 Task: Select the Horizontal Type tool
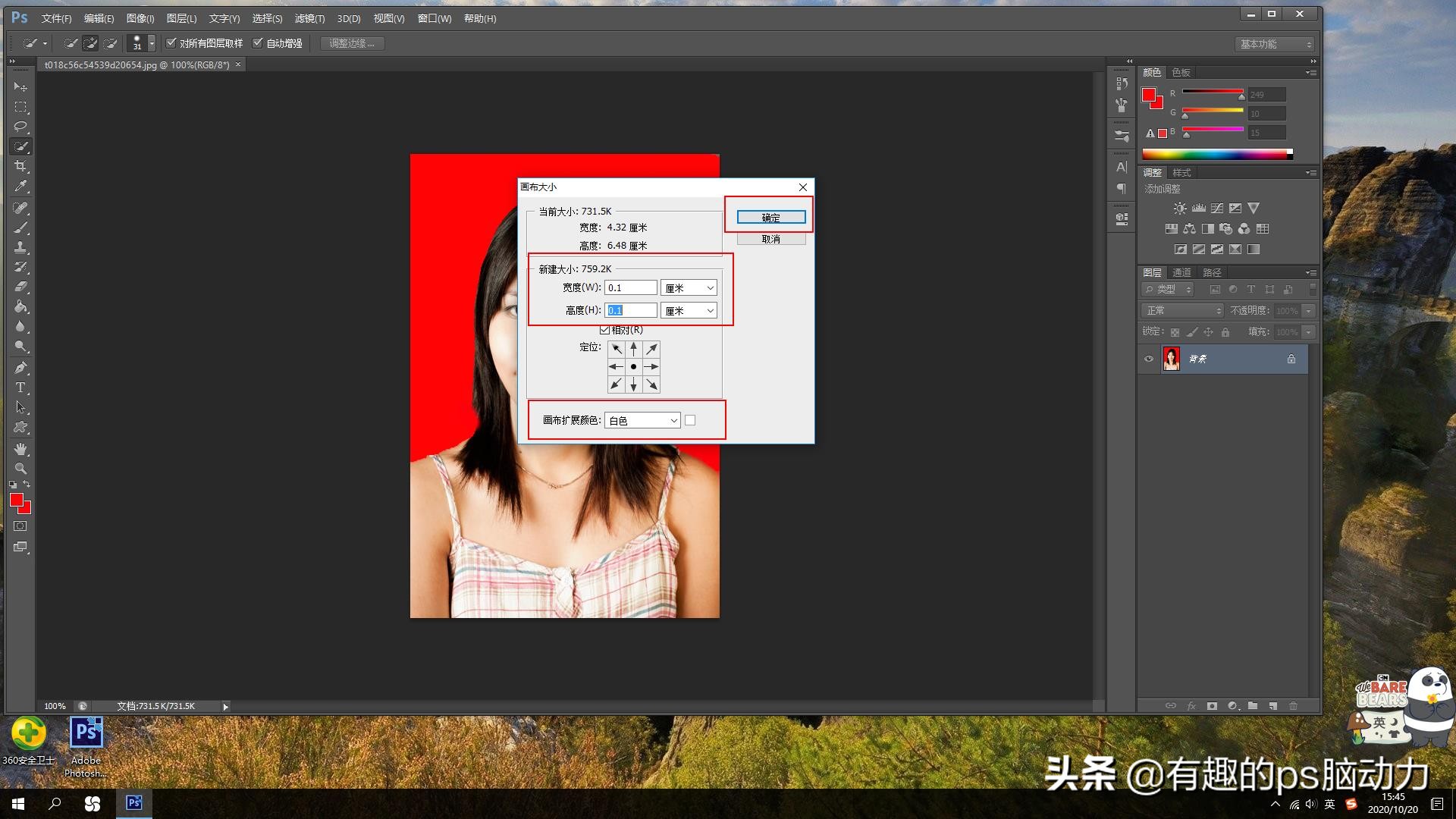(x=20, y=387)
